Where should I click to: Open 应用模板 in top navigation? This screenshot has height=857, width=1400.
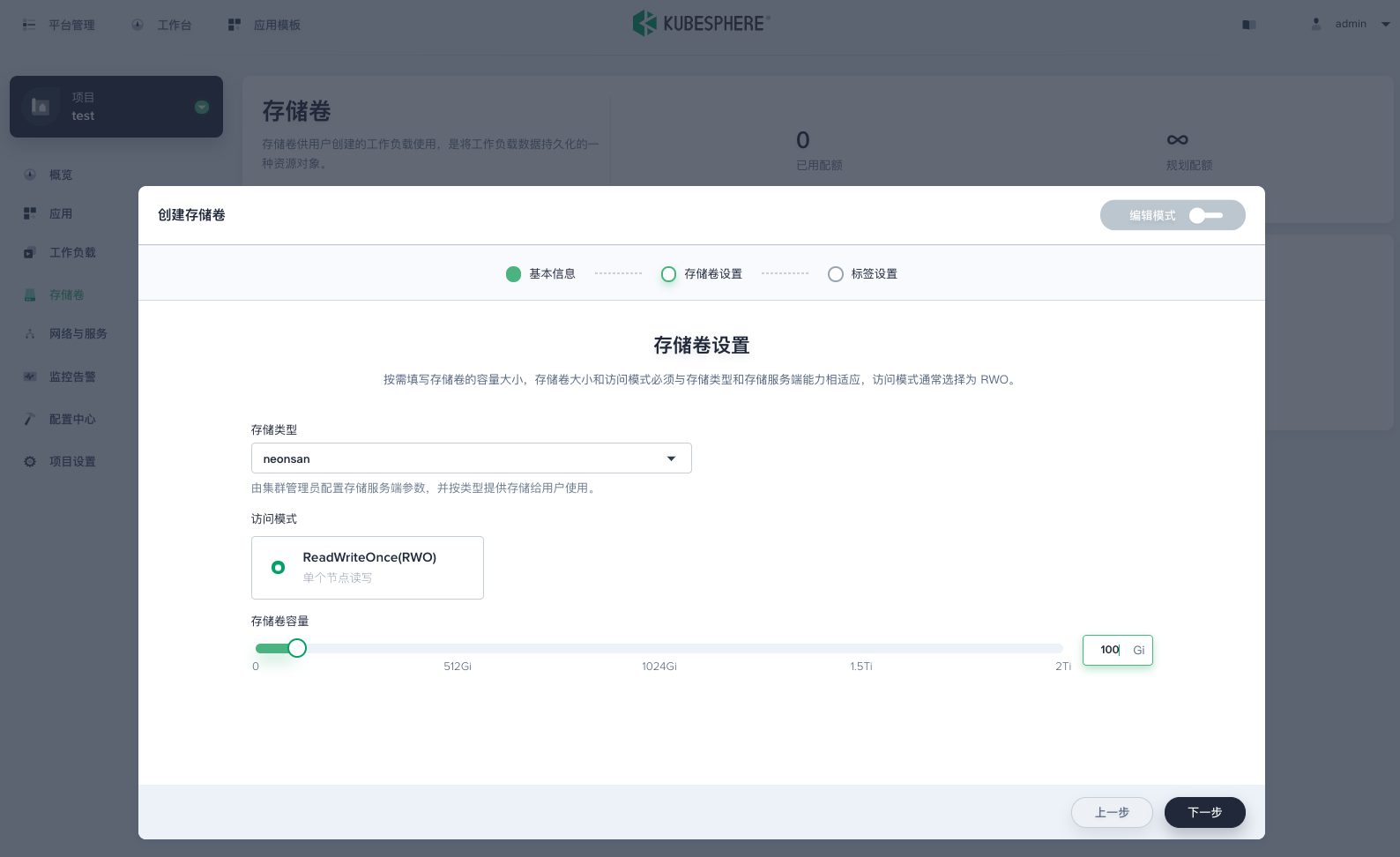pyautogui.click(x=264, y=25)
